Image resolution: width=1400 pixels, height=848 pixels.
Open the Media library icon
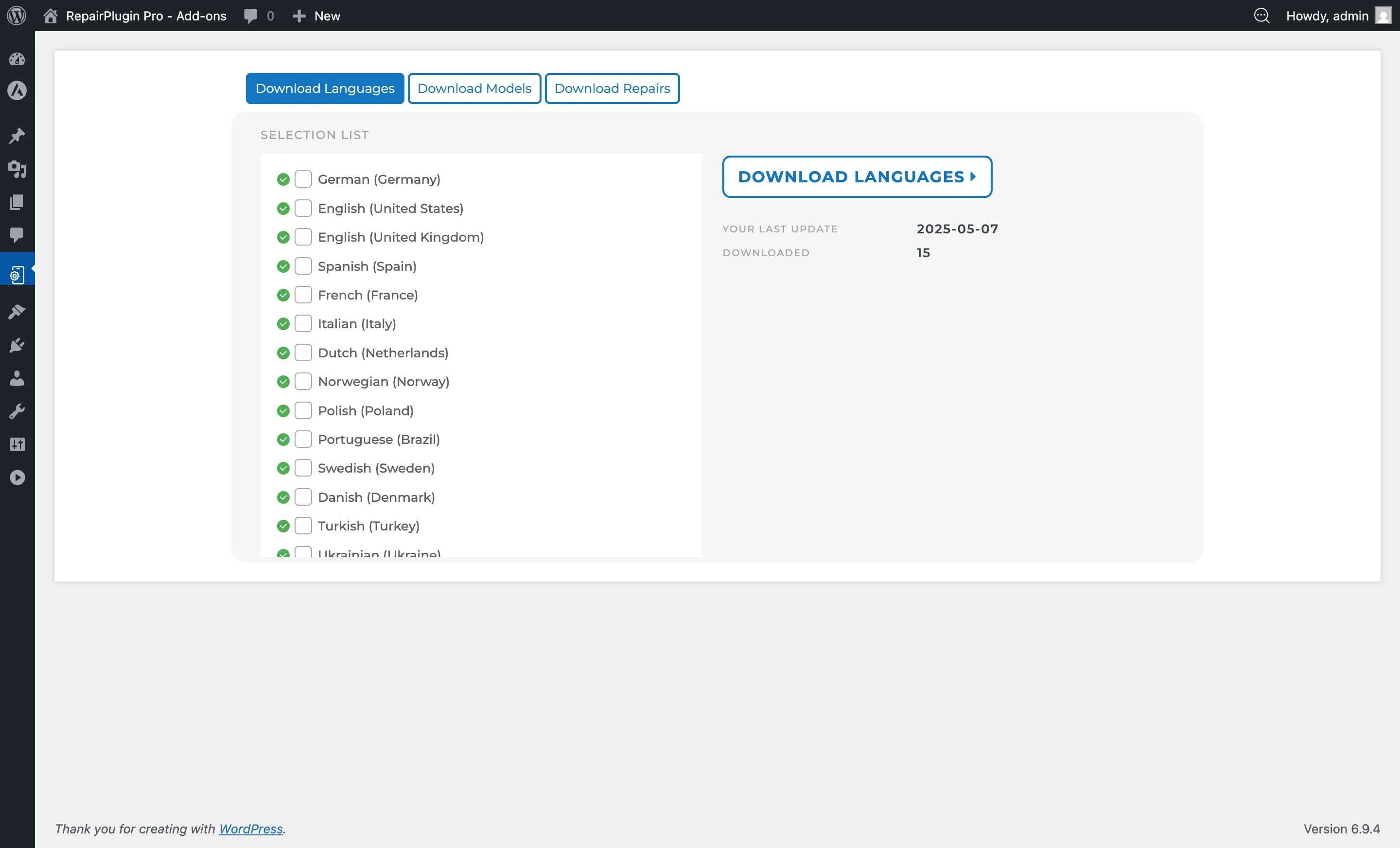click(x=17, y=169)
